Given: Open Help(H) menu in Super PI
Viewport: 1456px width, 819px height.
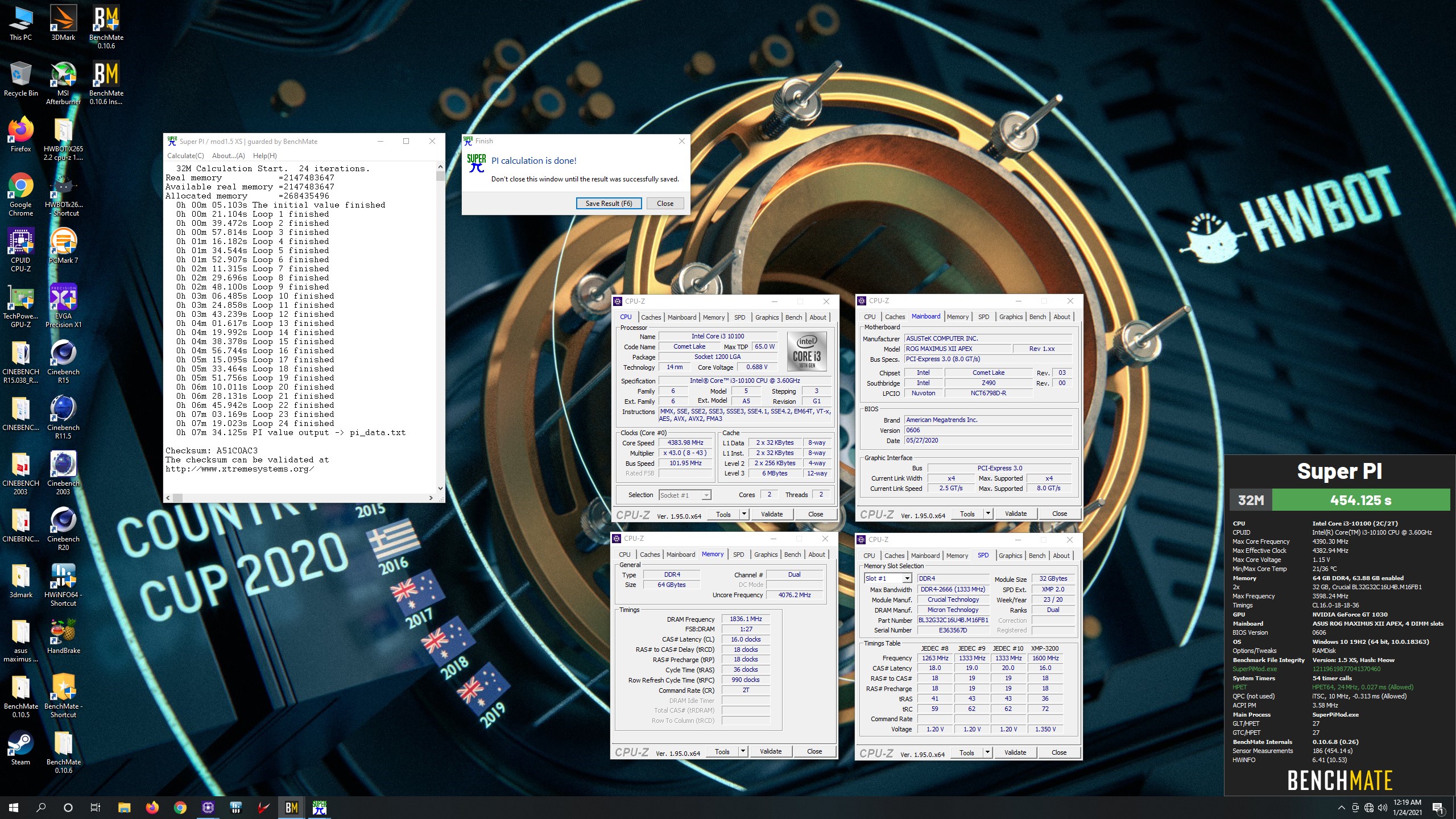Looking at the screenshot, I should pyautogui.click(x=264, y=156).
